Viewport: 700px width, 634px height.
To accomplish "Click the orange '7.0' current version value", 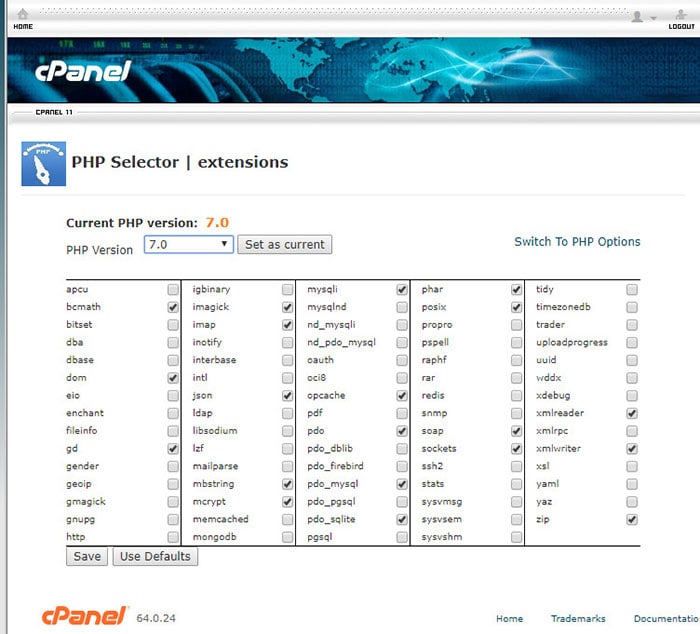I will [217, 222].
